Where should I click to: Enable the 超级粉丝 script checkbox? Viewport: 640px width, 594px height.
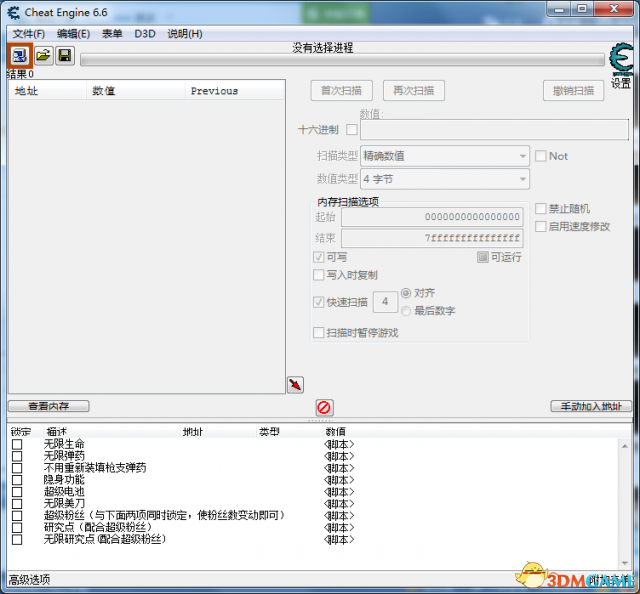[17, 516]
